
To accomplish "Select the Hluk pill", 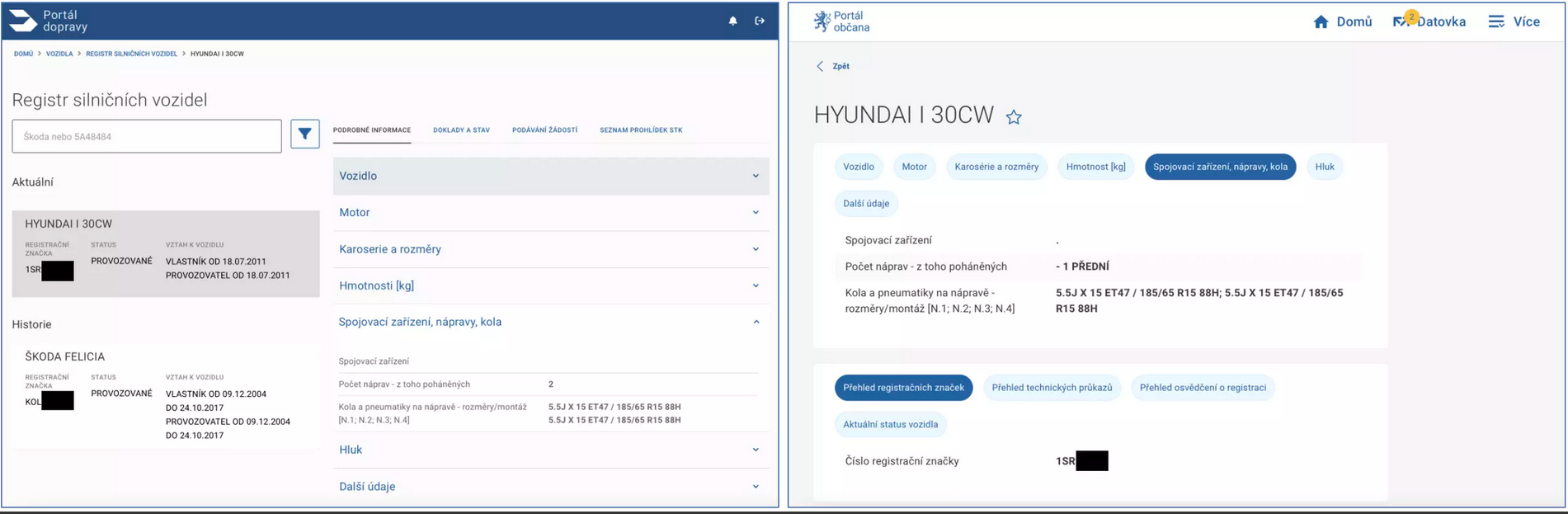I will [x=1325, y=167].
